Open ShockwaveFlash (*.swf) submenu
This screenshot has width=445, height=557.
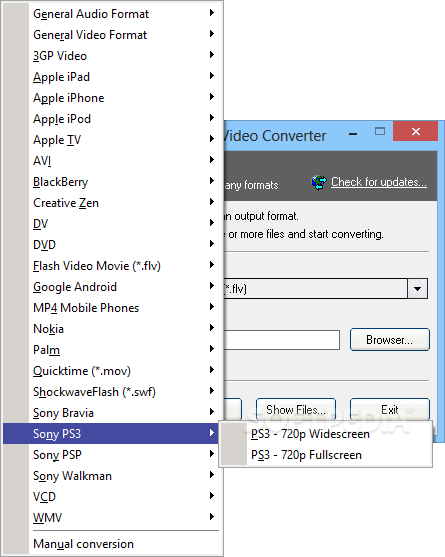(x=112, y=391)
